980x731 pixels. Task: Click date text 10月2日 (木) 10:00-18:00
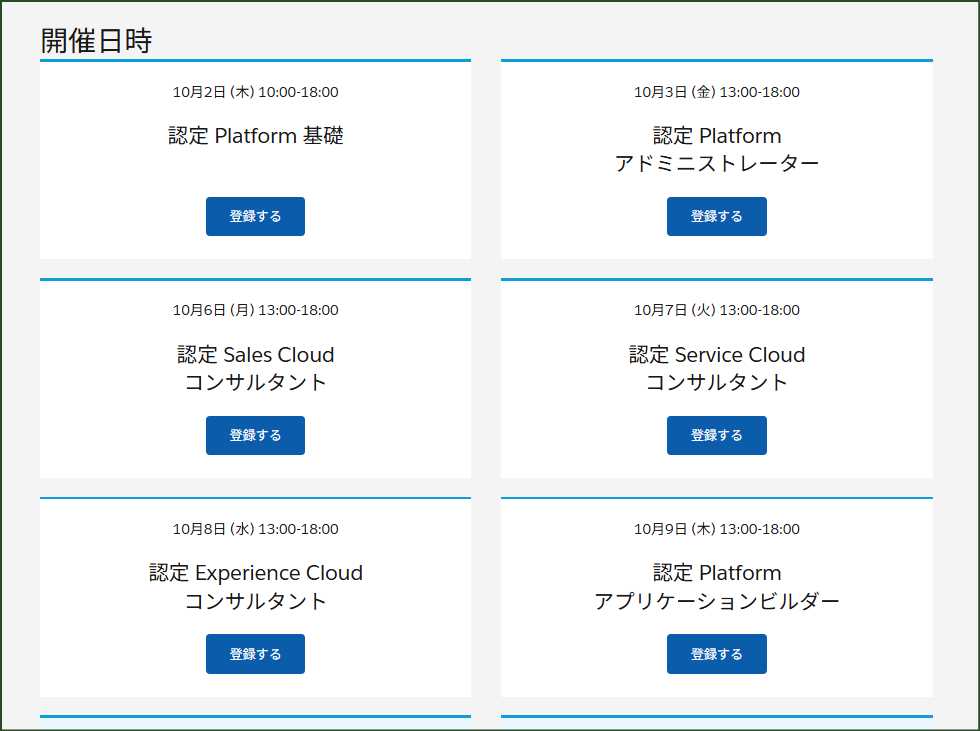click(x=255, y=92)
